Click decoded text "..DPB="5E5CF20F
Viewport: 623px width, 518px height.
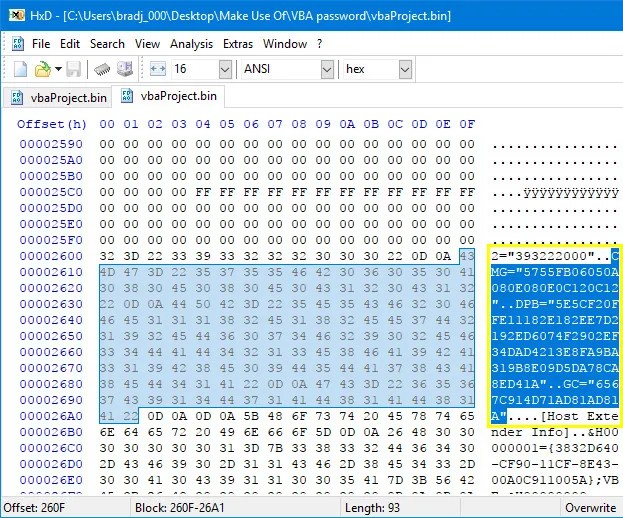click(555, 304)
